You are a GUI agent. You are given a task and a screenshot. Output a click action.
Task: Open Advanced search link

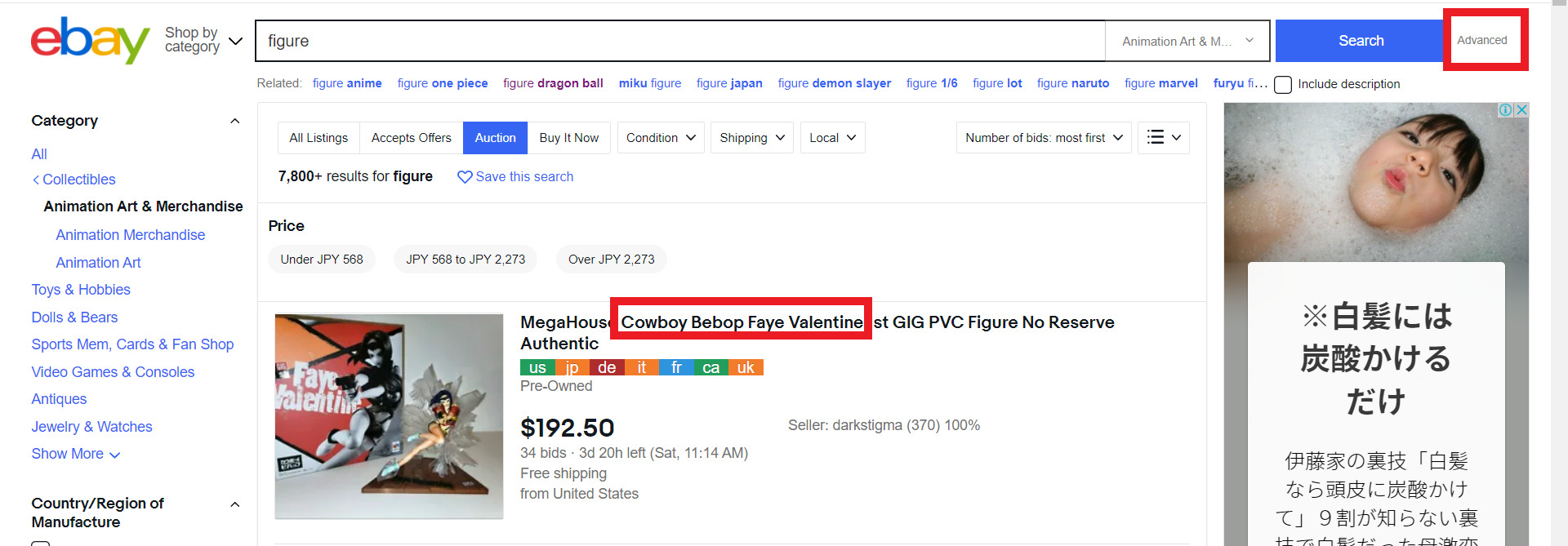[1482, 40]
